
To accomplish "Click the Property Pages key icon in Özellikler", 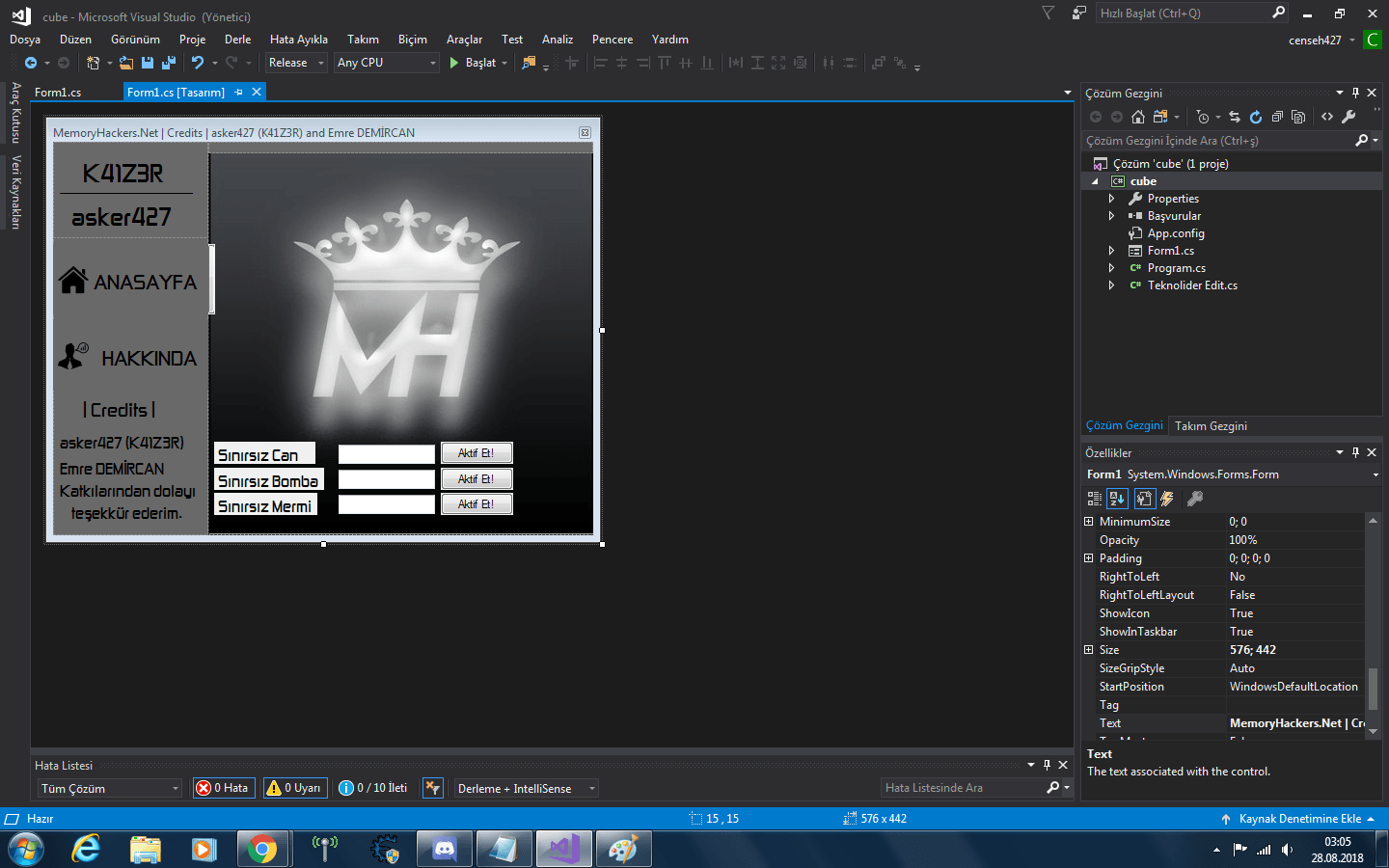I will tap(1195, 499).
